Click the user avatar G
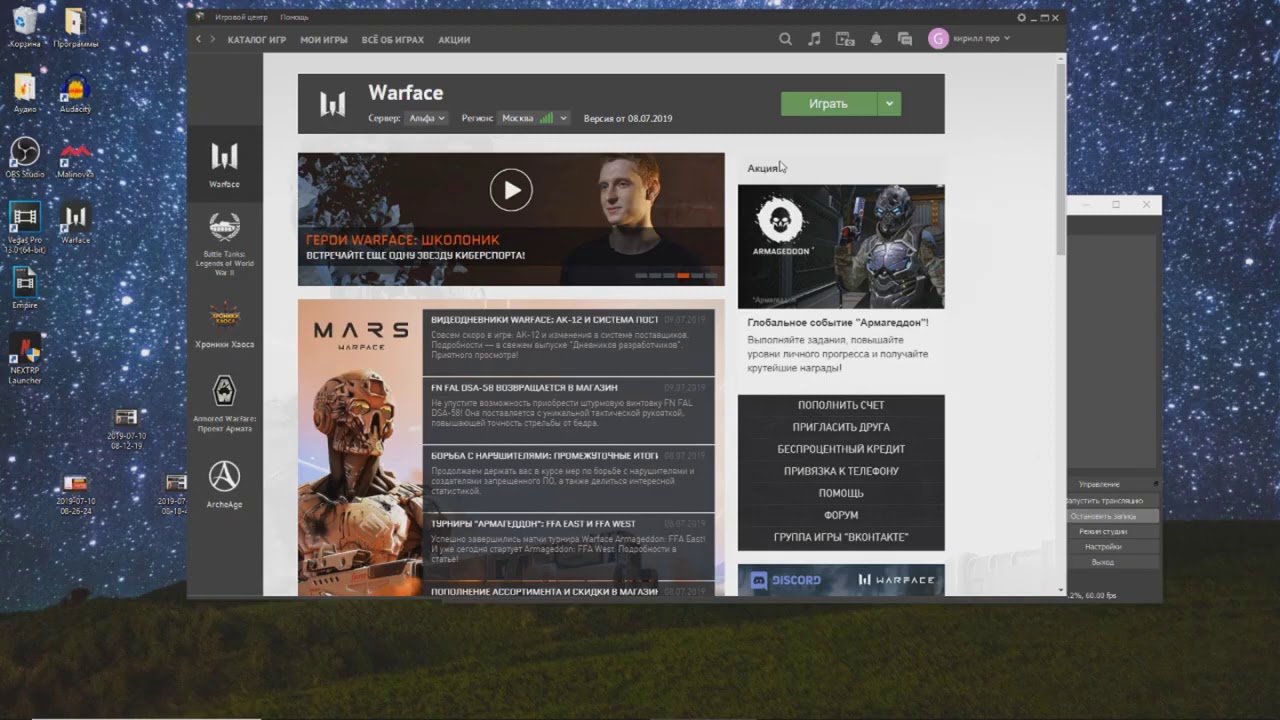Image resolution: width=1280 pixels, height=720 pixels. [x=938, y=38]
